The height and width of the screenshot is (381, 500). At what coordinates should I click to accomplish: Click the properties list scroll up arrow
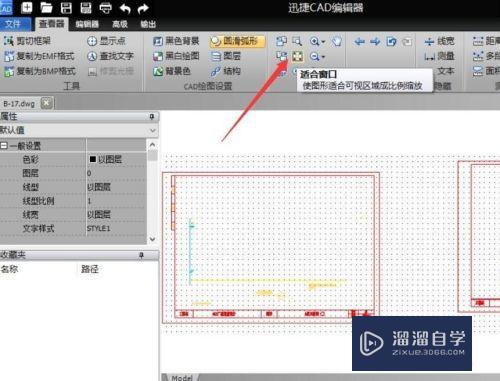pos(152,145)
